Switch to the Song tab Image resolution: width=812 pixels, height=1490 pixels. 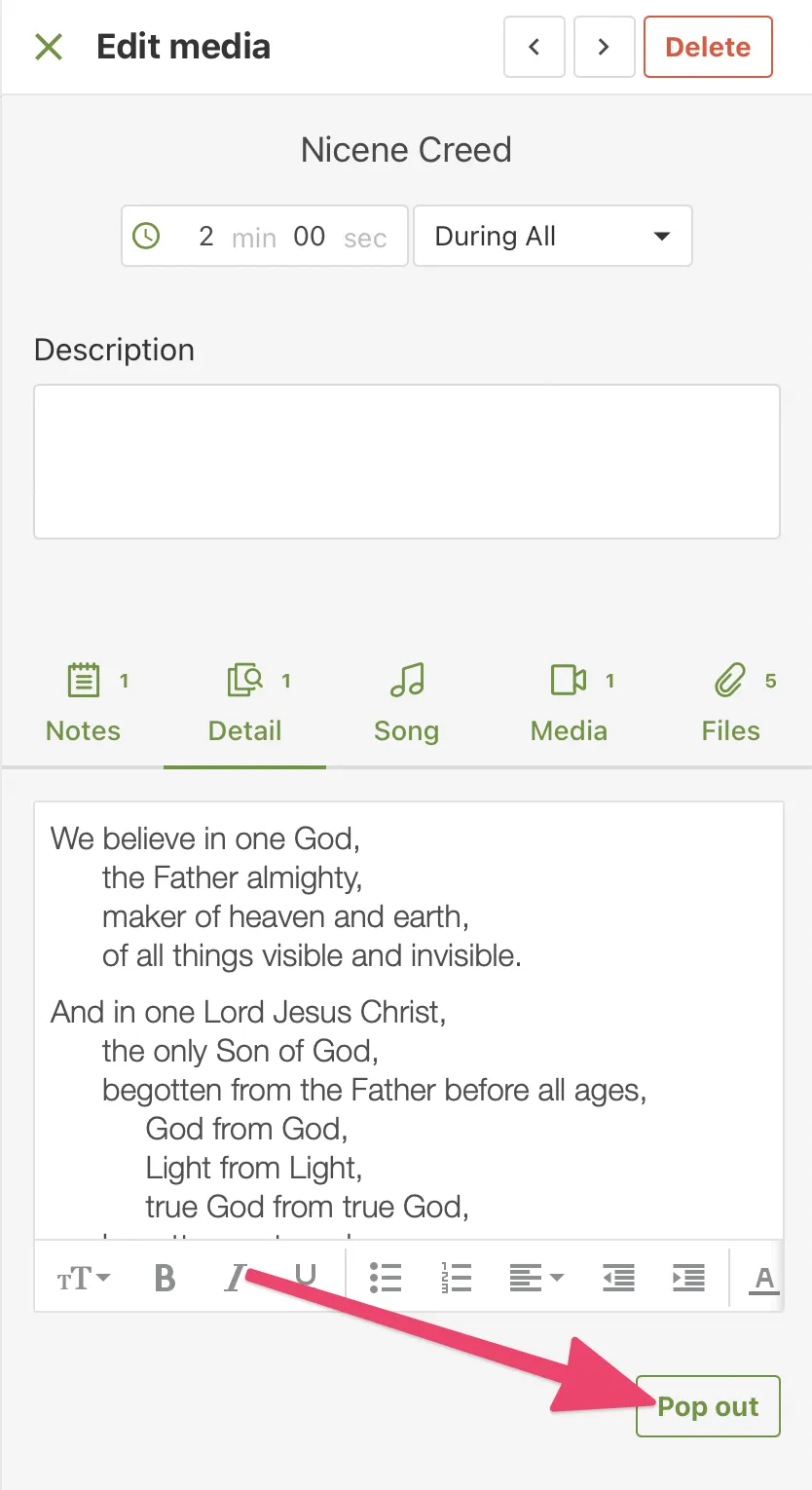click(x=406, y=703)
